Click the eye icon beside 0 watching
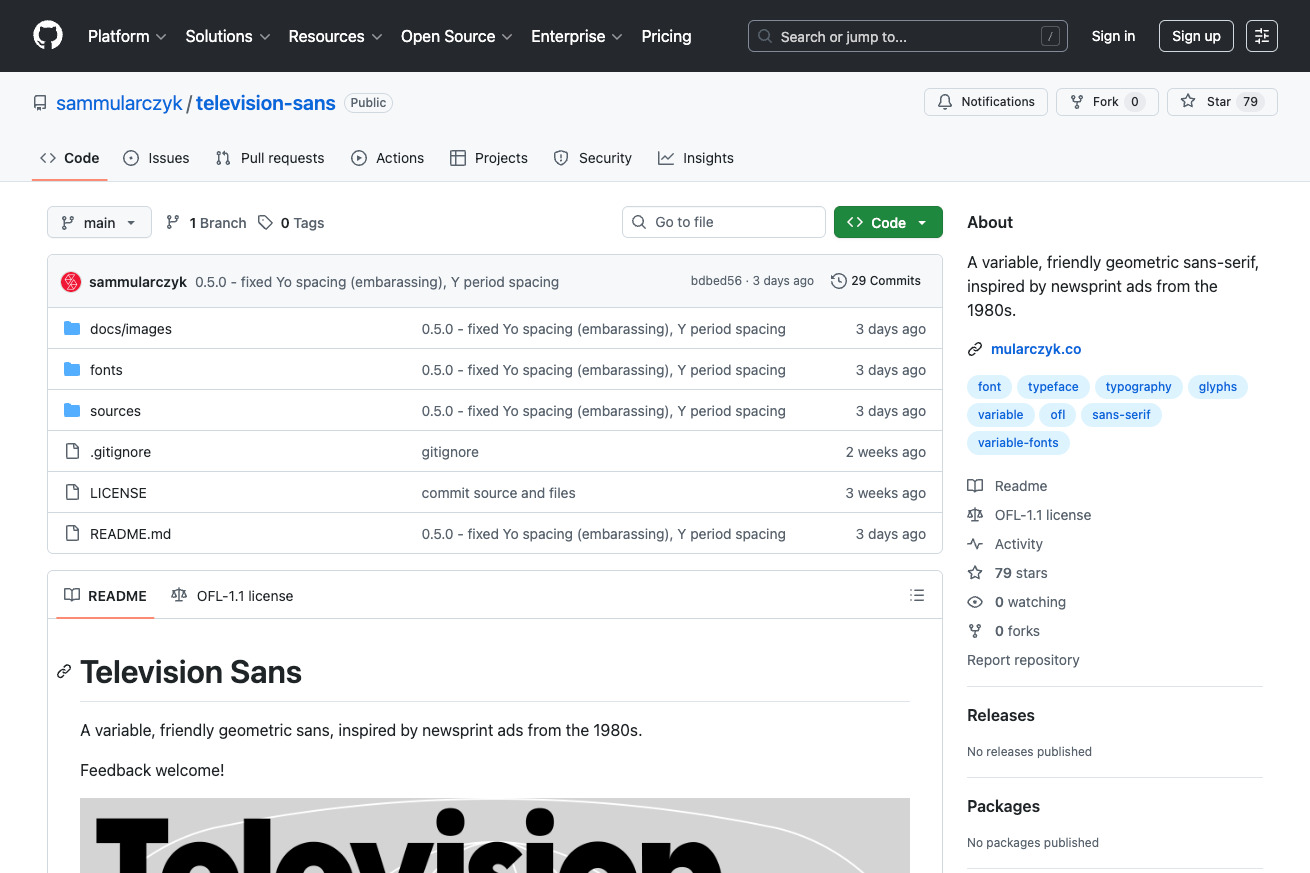This screenshot has width=1310, height=873. click(x=975, y=602)
